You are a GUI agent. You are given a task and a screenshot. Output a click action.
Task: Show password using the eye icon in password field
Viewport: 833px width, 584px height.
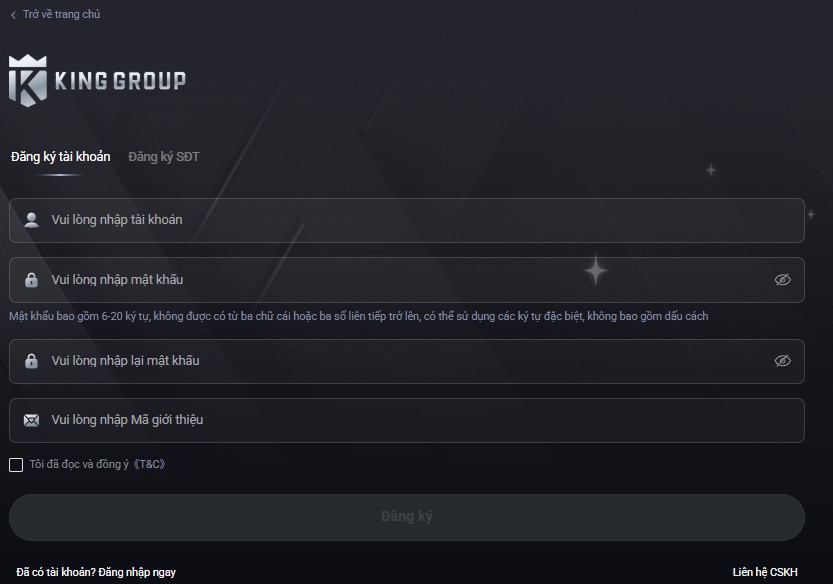782,280
